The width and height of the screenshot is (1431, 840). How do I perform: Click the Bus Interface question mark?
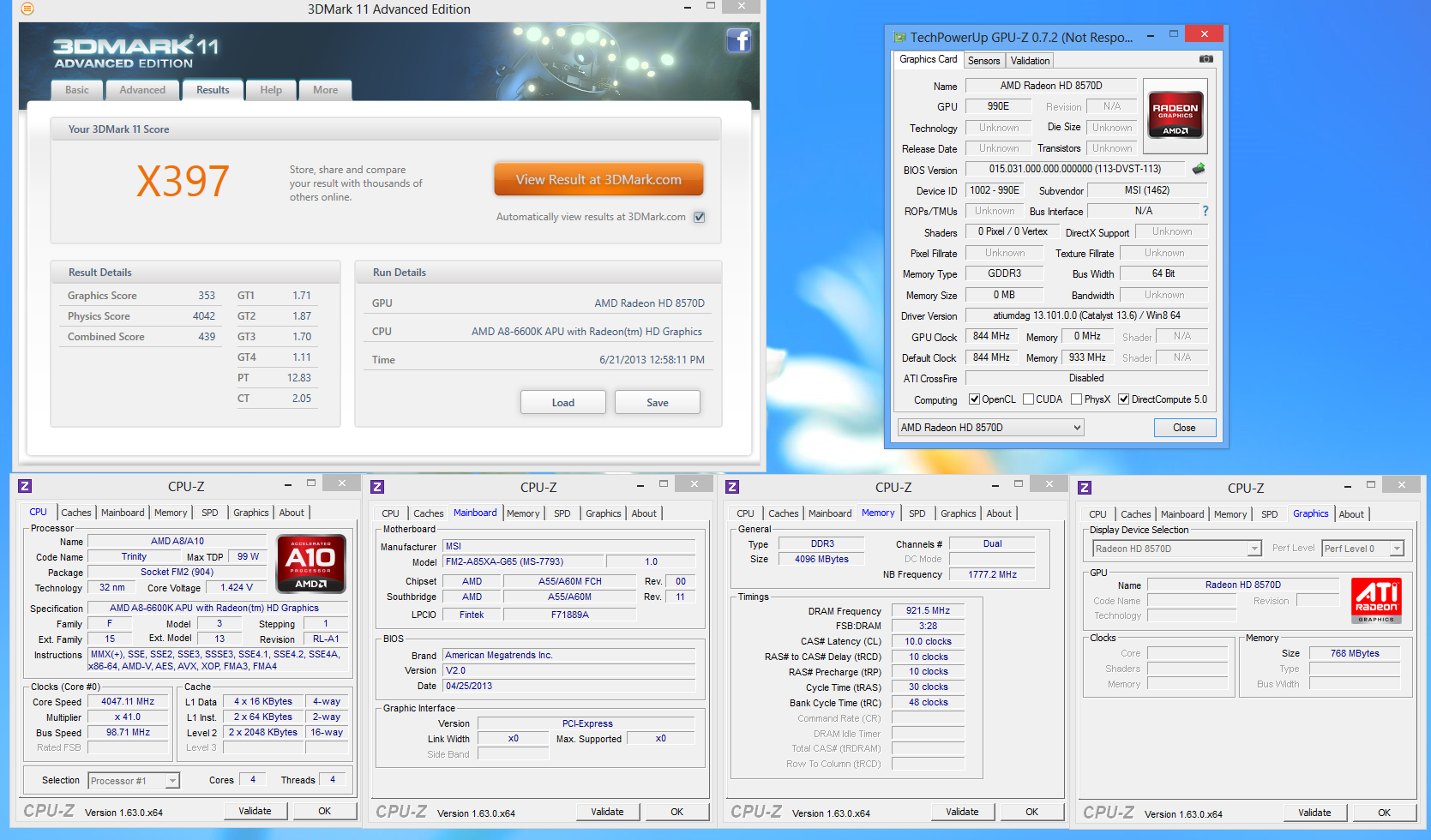1205,211
